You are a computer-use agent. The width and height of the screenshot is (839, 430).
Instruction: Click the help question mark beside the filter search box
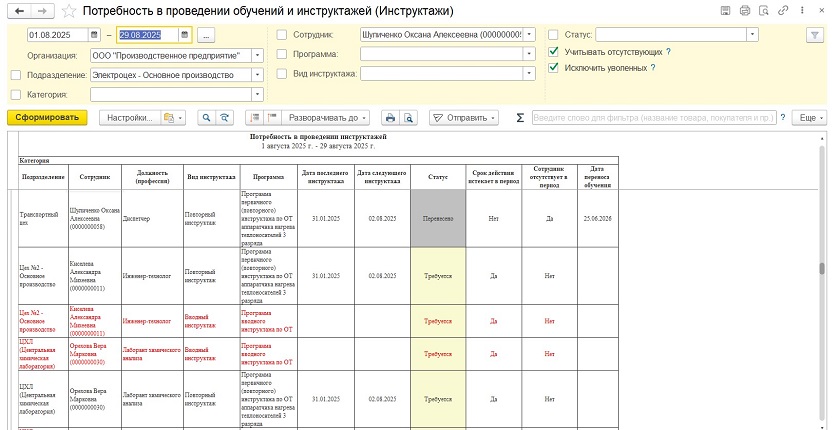pos(783,117)
